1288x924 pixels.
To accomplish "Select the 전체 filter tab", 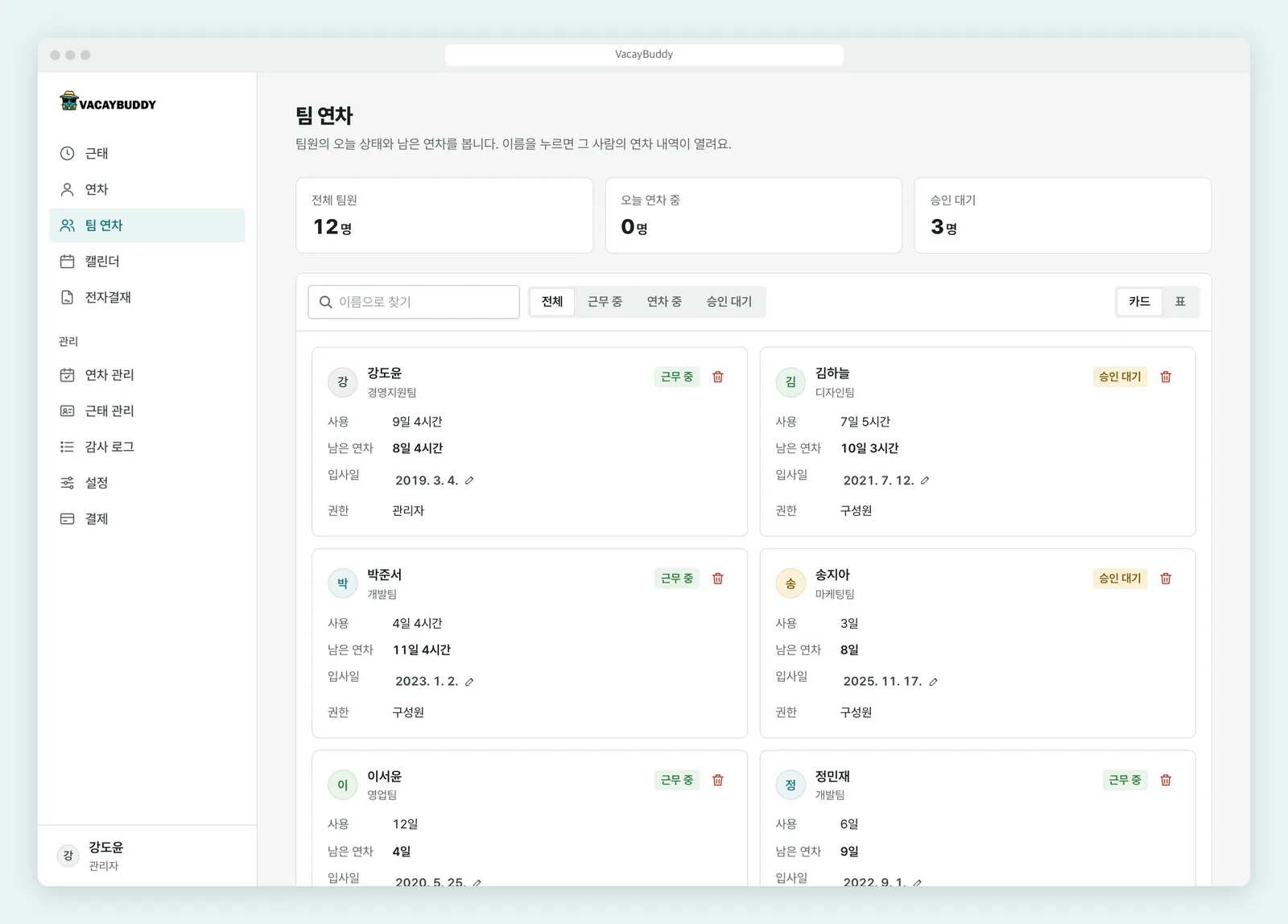I will coord(552,302).
